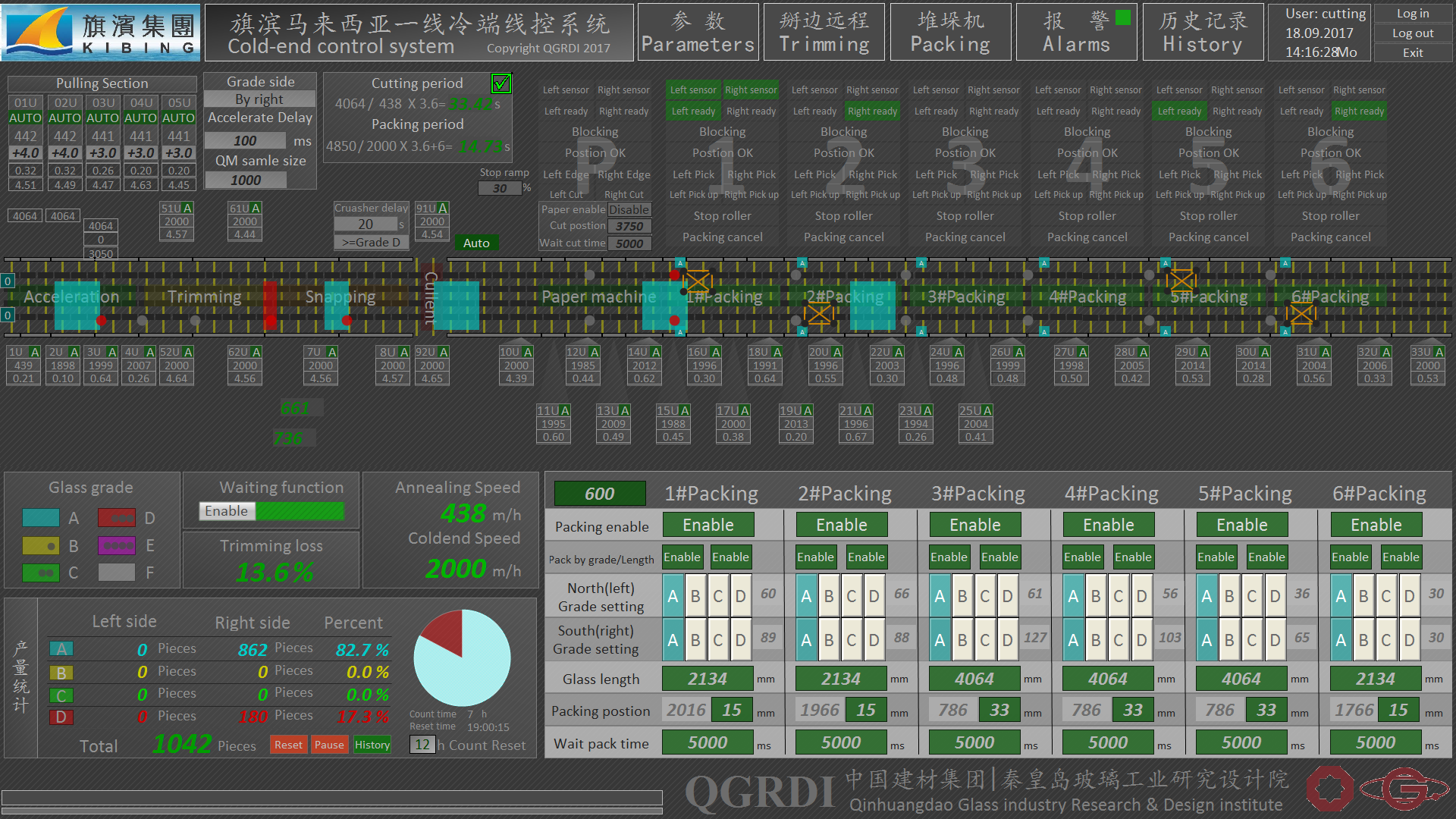Viewport: 1456px width, 819px height.
Task: Open the '>=Grade D' crusher selector
Action: 371,242
